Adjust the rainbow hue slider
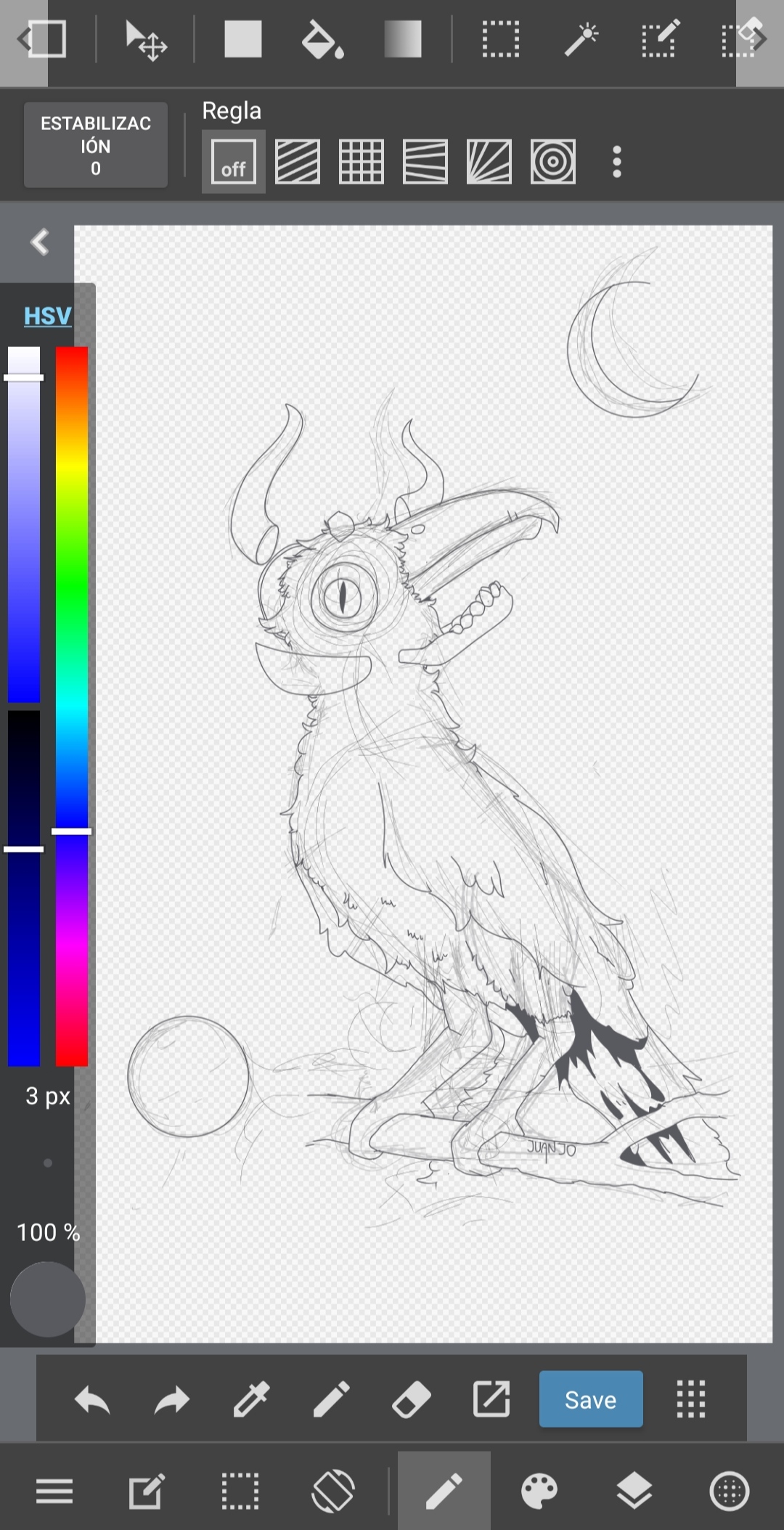Image resolution: width=784 pixels, height=1530 pixels. pyautogui.click(x=72, y=706)
